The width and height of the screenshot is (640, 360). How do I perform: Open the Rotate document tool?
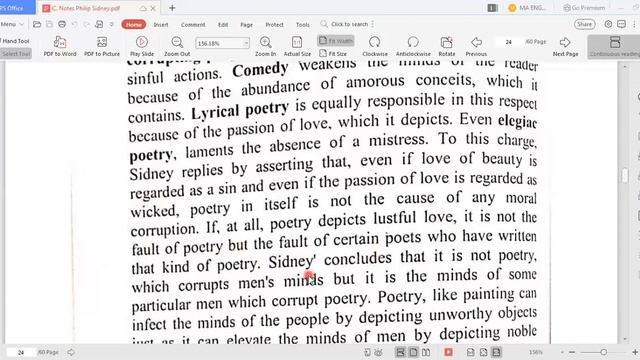447,46
